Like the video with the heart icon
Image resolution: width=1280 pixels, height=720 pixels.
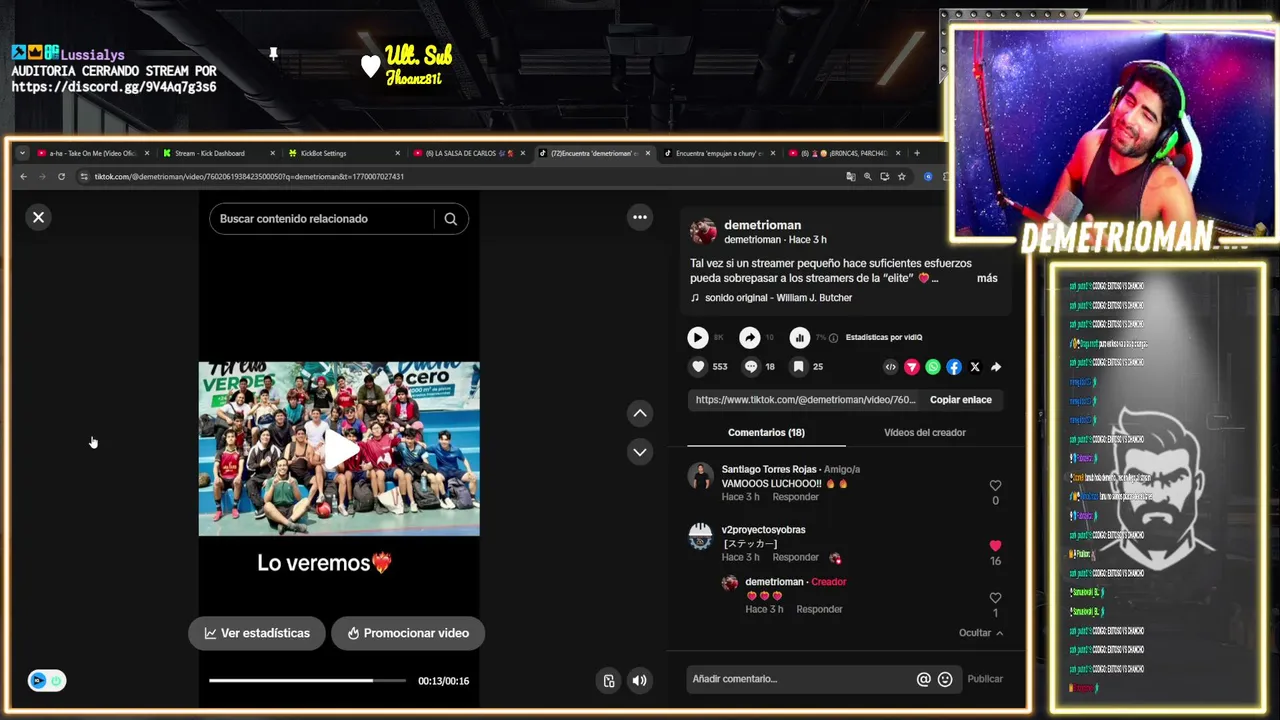click(698, 367)
